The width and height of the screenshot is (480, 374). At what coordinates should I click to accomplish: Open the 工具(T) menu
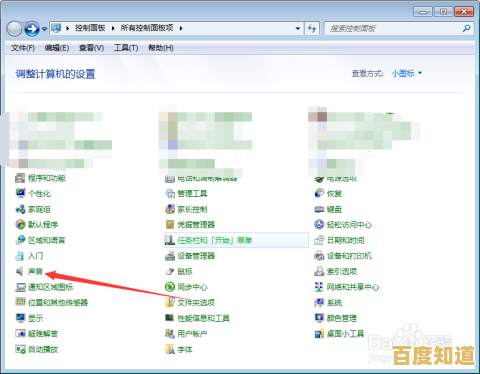[126, 48]
